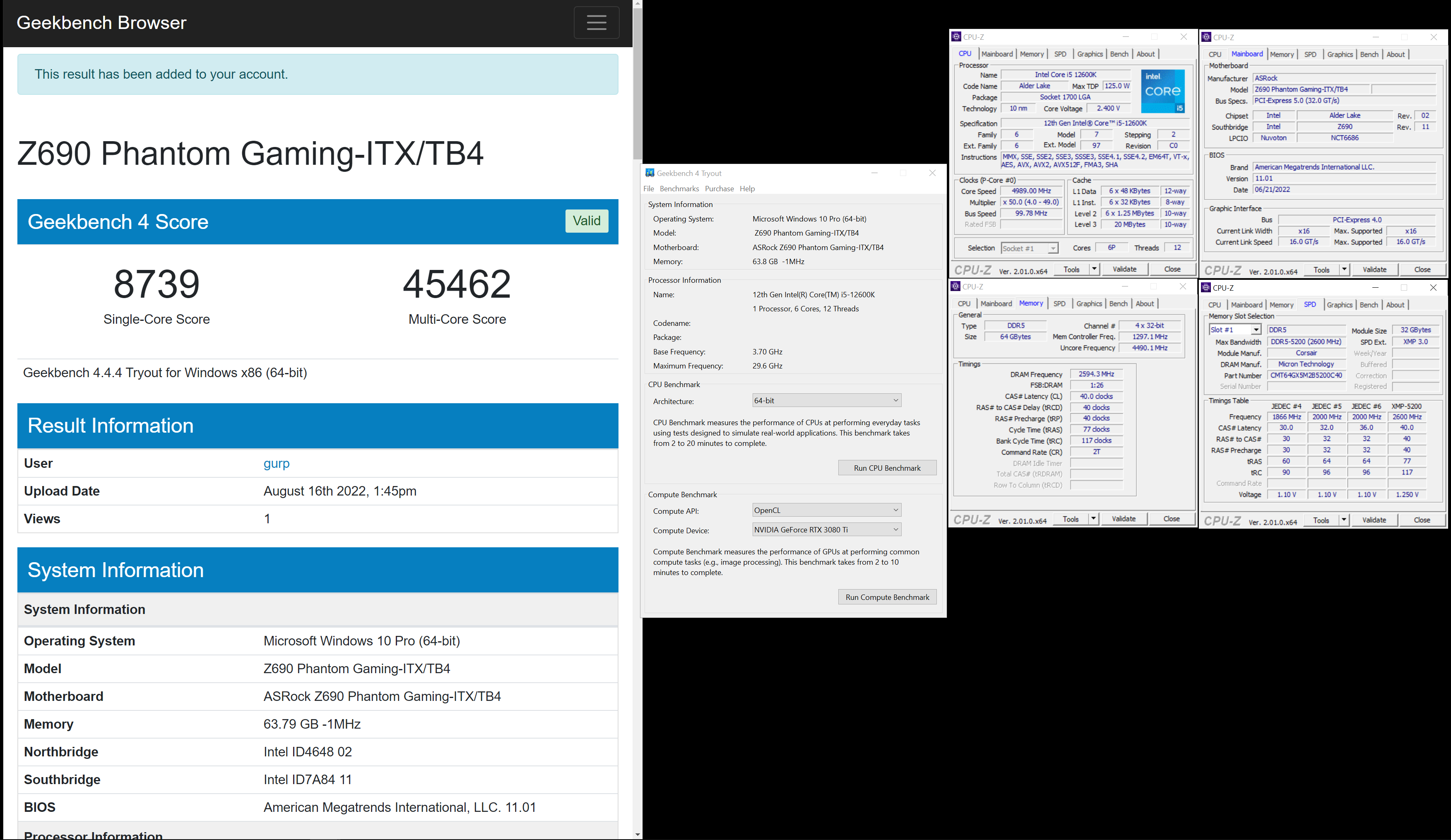Click the multi-core score 45462
This screenshot has height=840, width=1451.
pyautogui.click(x=457, y=284)
